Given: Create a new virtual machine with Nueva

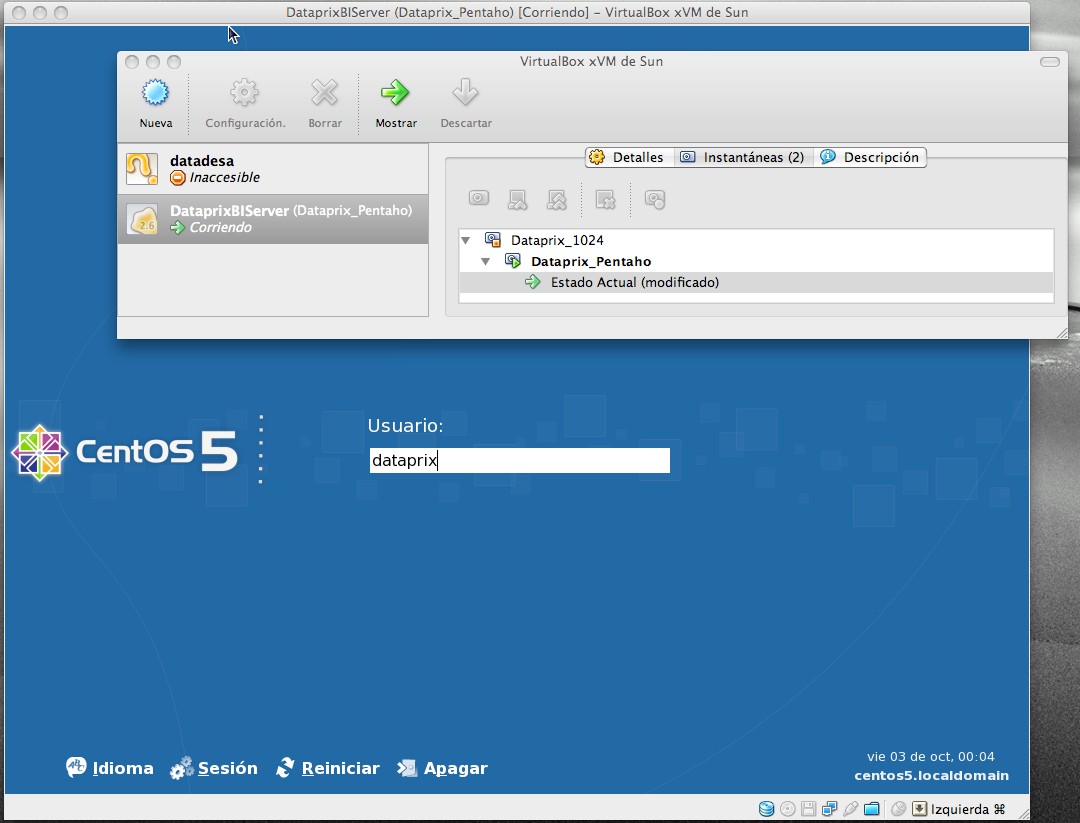Looking at the screenshot, I should coord(156,100).
